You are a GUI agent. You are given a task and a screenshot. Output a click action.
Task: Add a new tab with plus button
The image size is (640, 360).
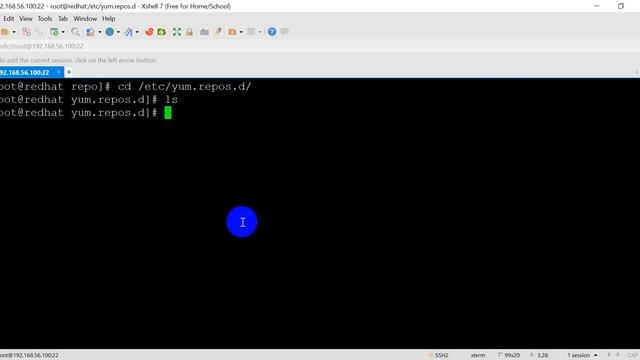(x=69, y=72)
